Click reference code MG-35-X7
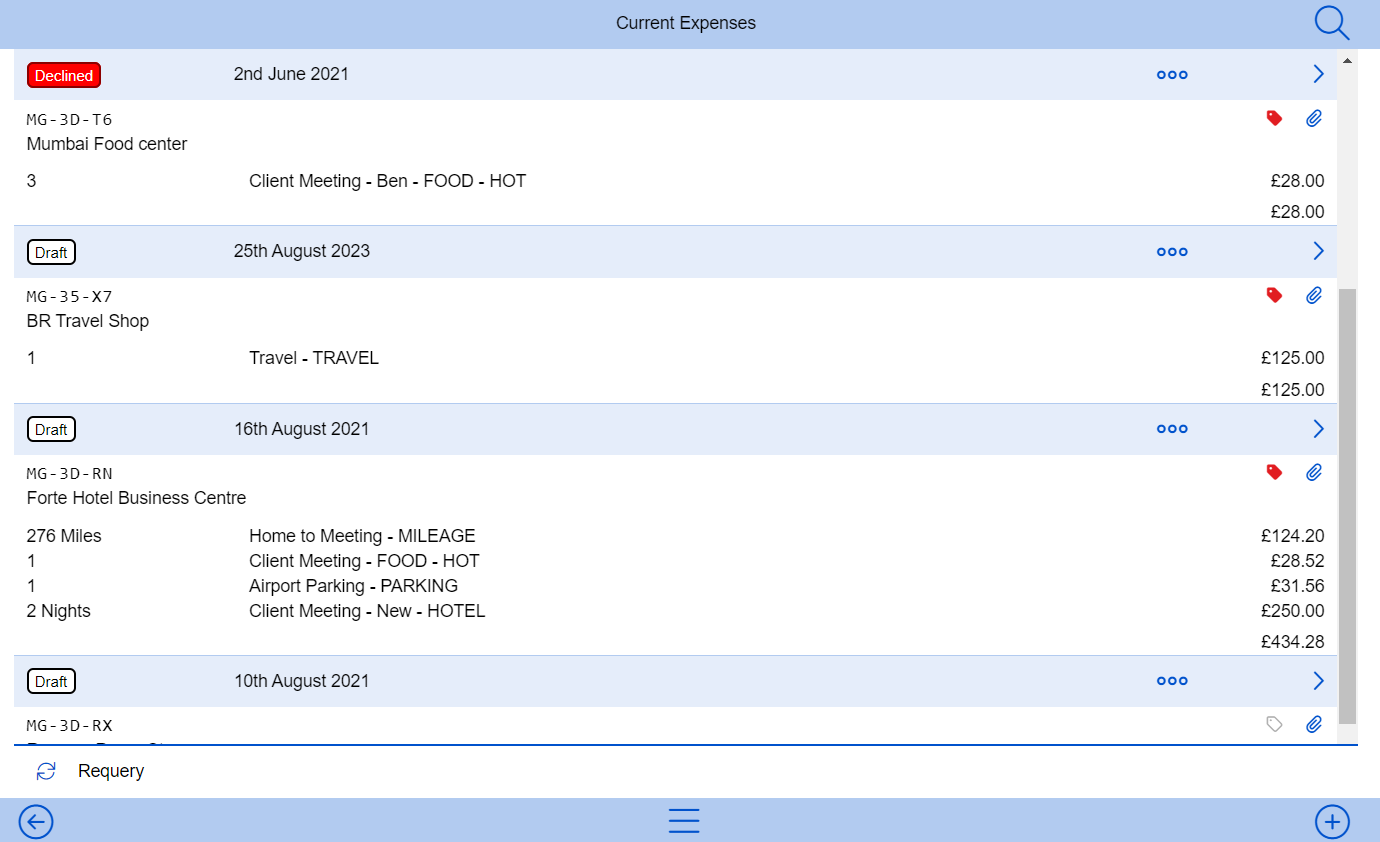The image size is (1380, 842). 69,297
